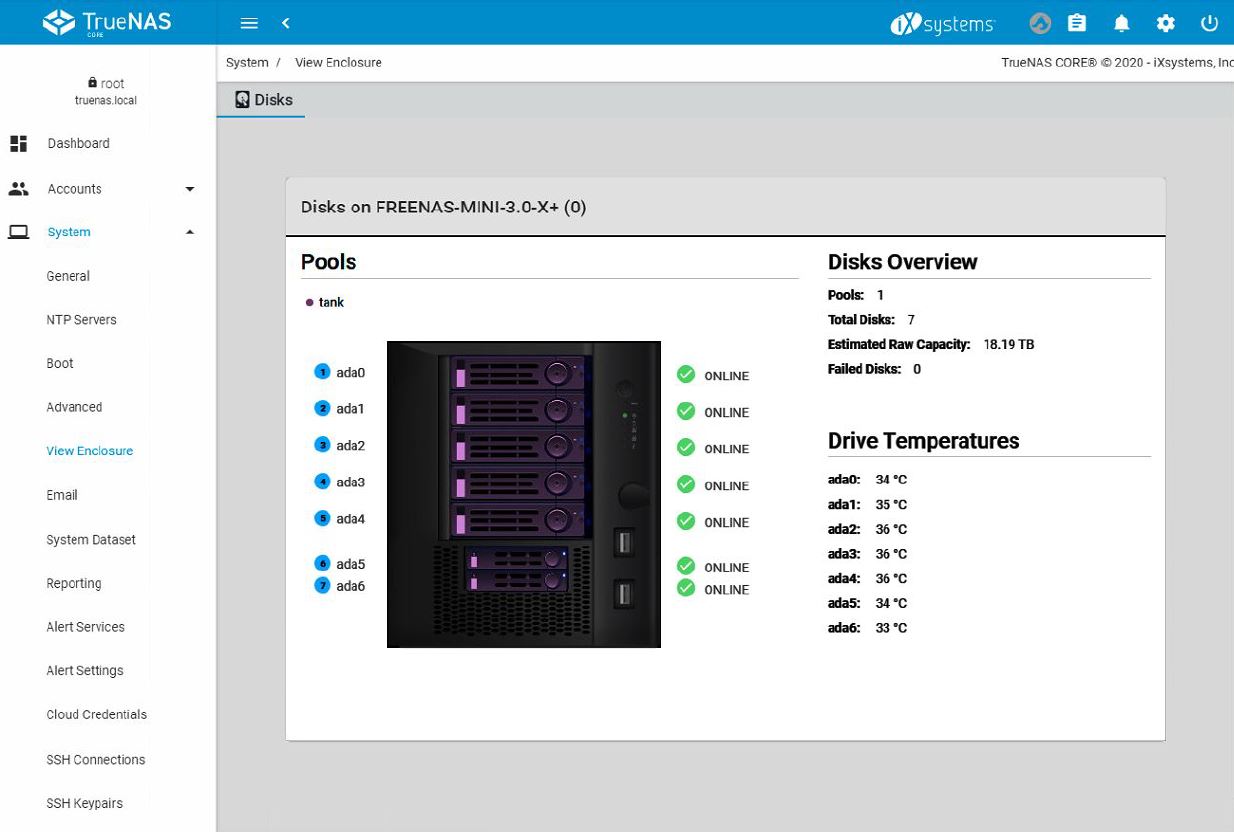The height and width of the screenshot is (832, 1234).
Task: Click the ONLINE check icon for ada6
Action: 686,588
